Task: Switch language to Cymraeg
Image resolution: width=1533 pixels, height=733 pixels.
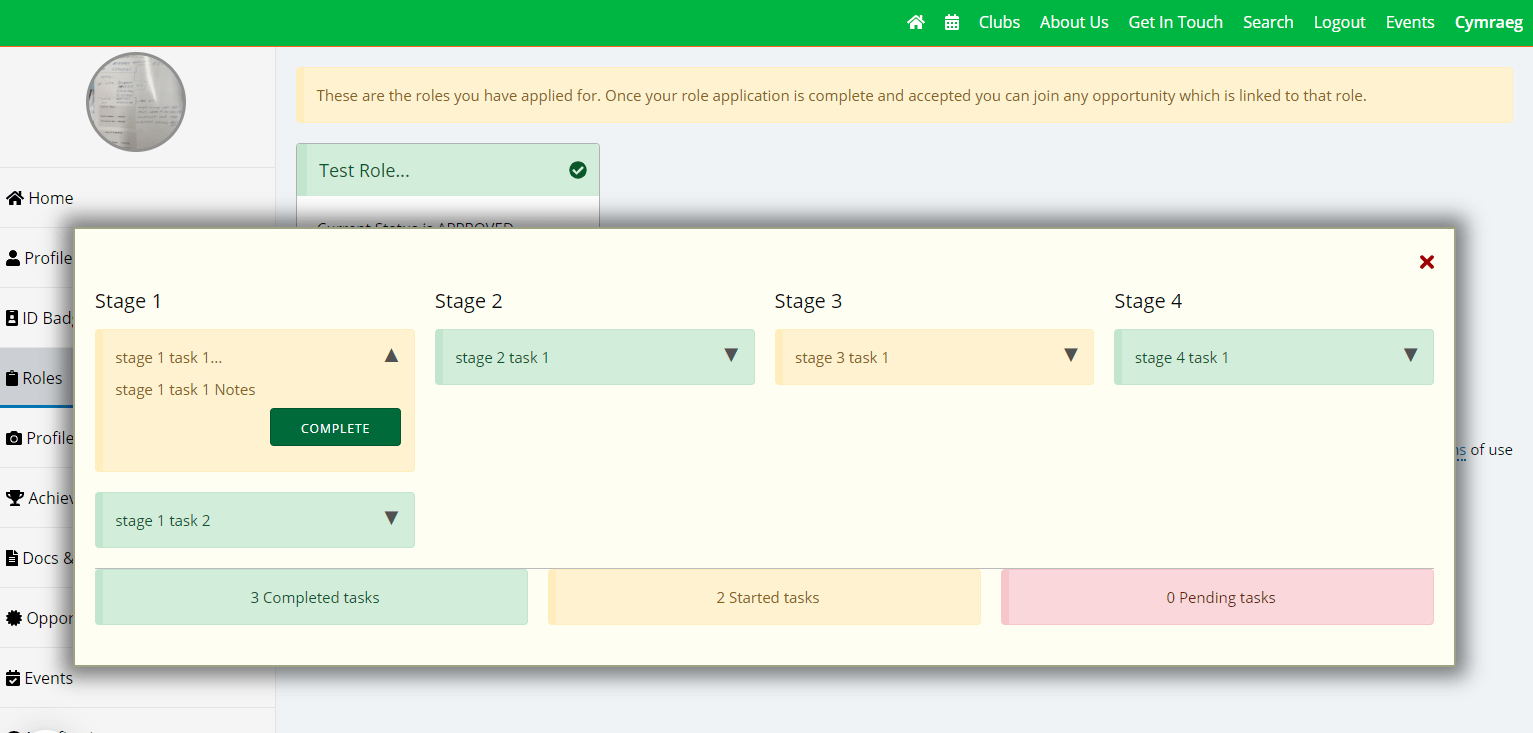Action: click(1488, 22)
